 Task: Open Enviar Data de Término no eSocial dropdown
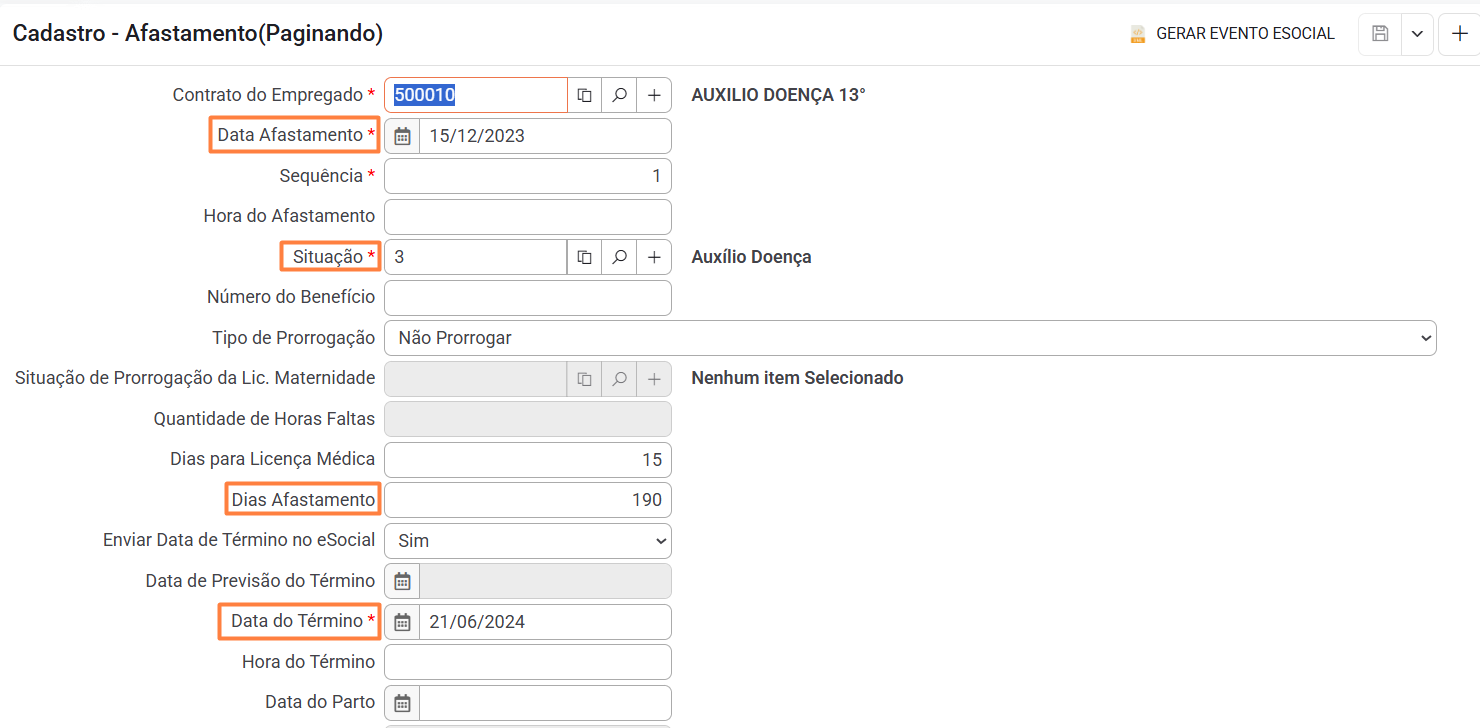coord(528,541)
